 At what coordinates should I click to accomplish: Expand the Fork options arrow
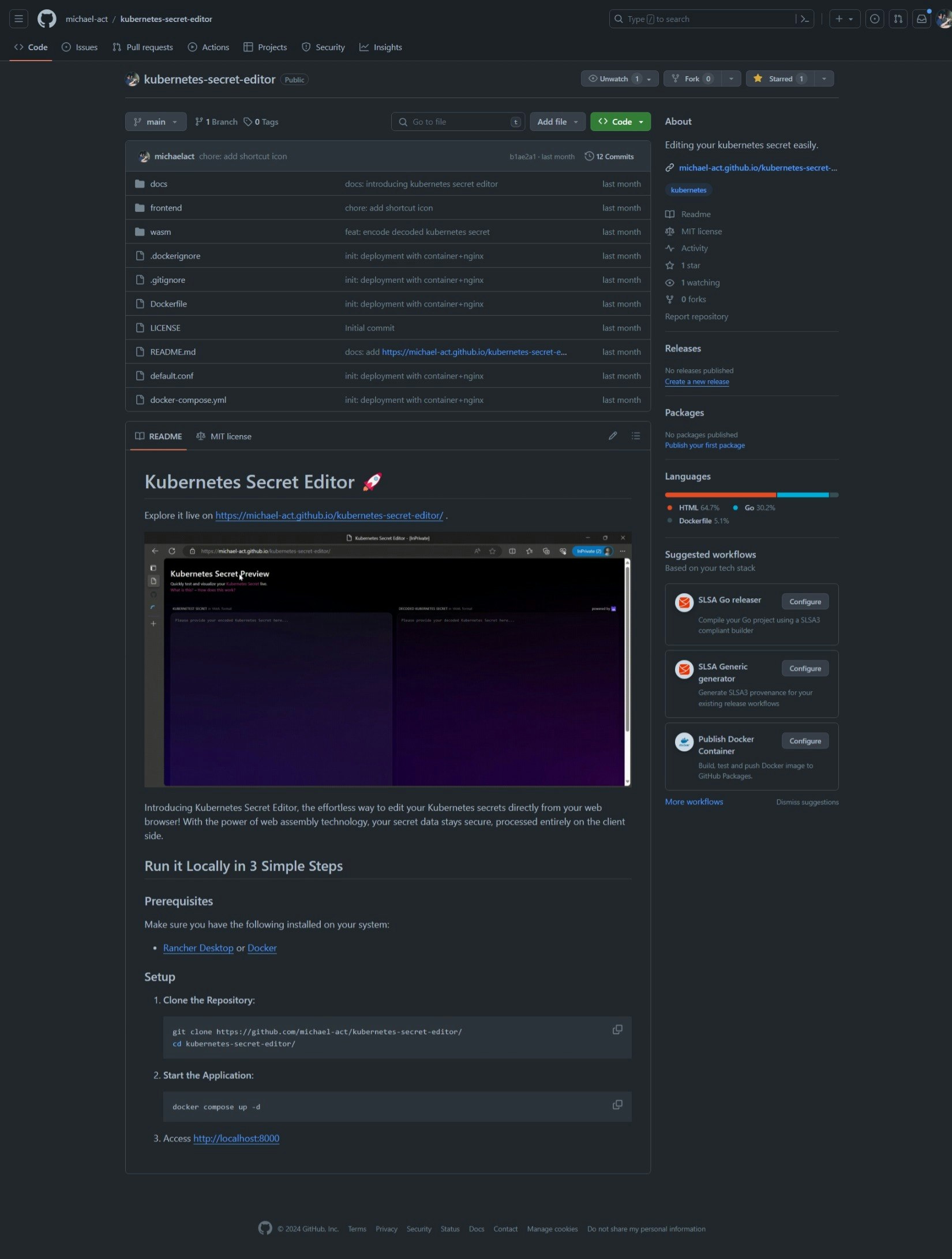click(731, 78)
